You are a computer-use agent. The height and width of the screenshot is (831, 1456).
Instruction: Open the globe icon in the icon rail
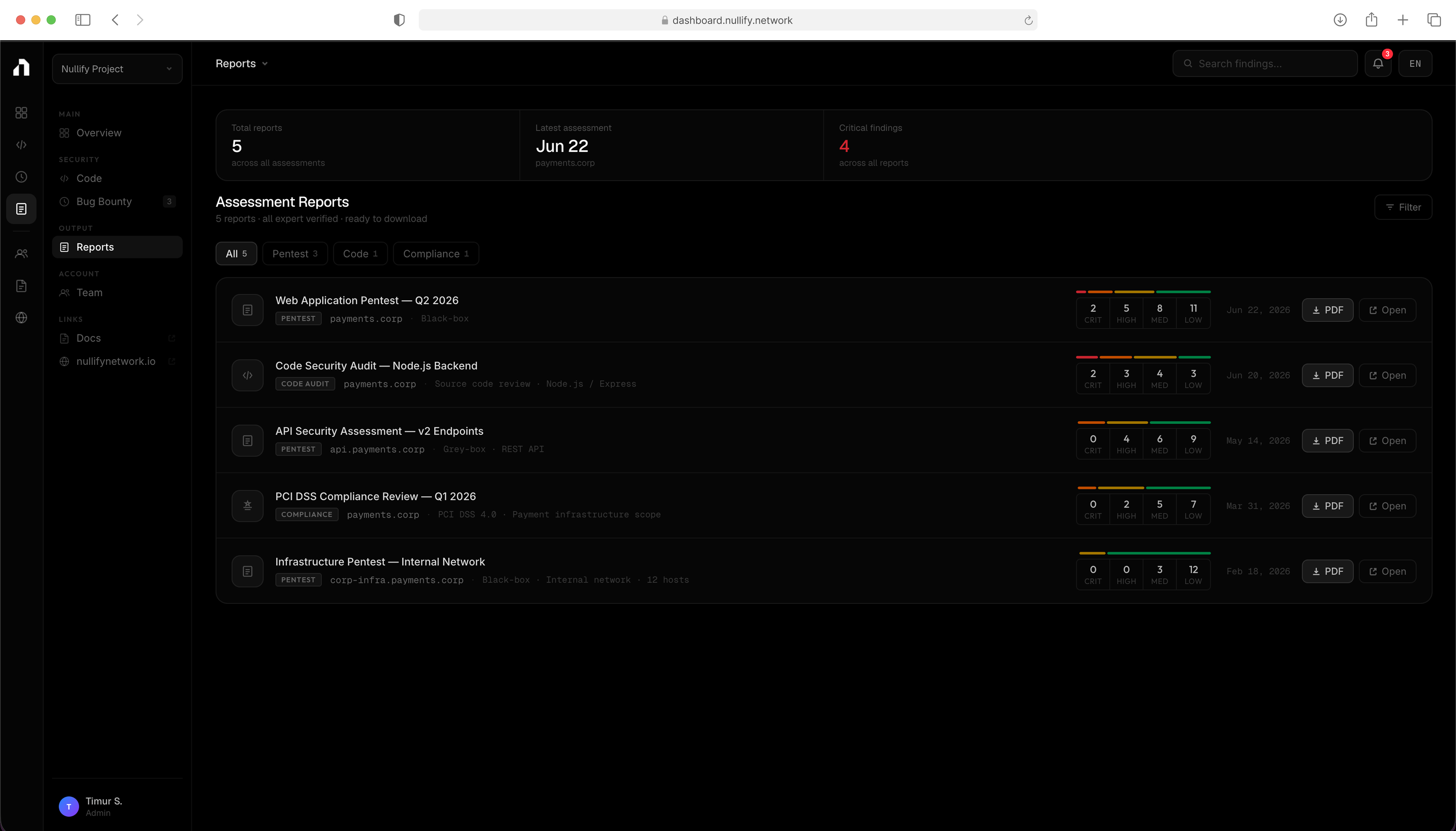[21, 317]
